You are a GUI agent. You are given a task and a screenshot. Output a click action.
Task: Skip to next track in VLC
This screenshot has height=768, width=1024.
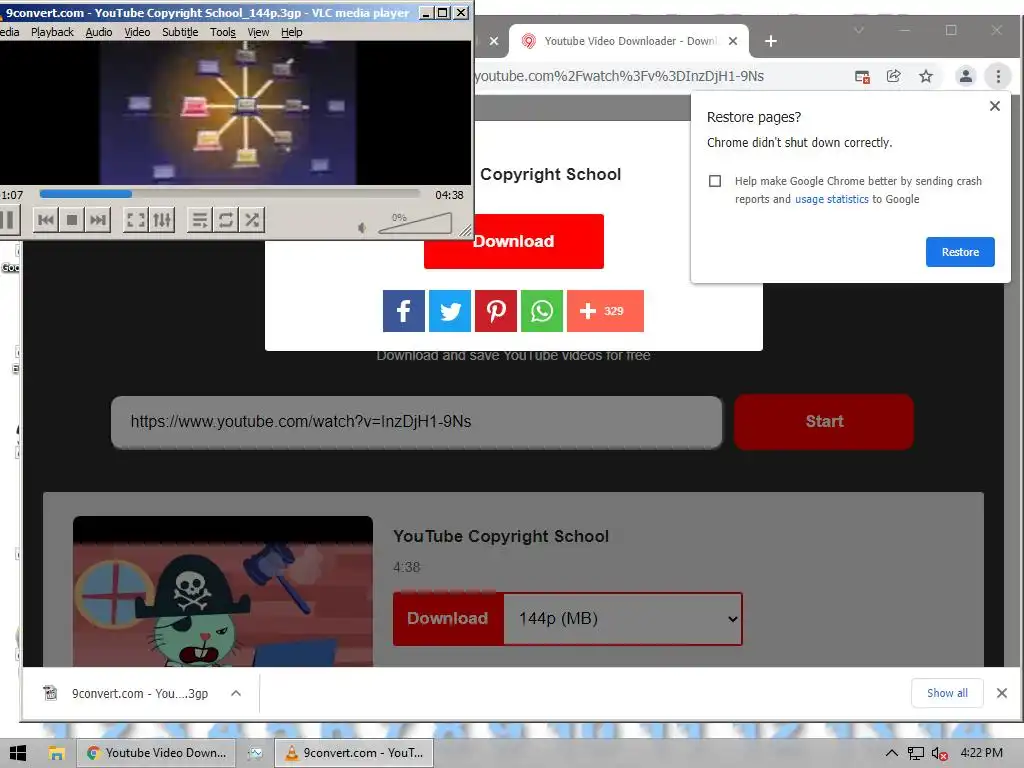click(98, 220)
